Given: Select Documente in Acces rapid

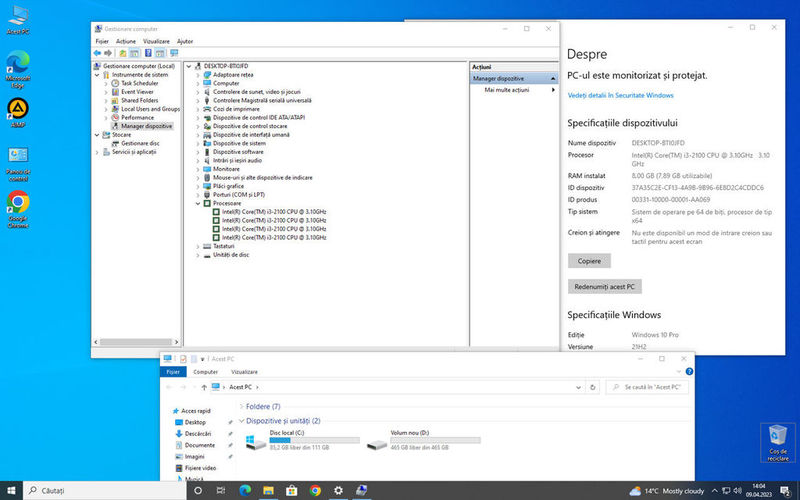Looking at the screenshot, I should click(199, 445).
